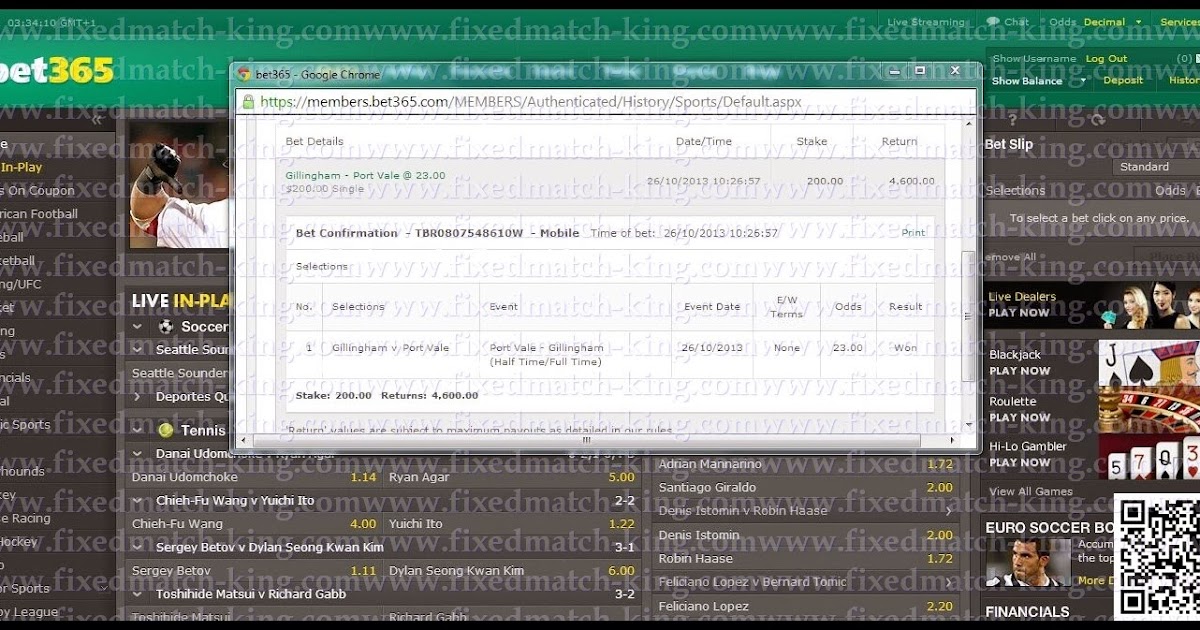This screenshot has width=1200, height=630.
Task: Open the Odds format Decimal dropdown
Action: (1112, 22)
